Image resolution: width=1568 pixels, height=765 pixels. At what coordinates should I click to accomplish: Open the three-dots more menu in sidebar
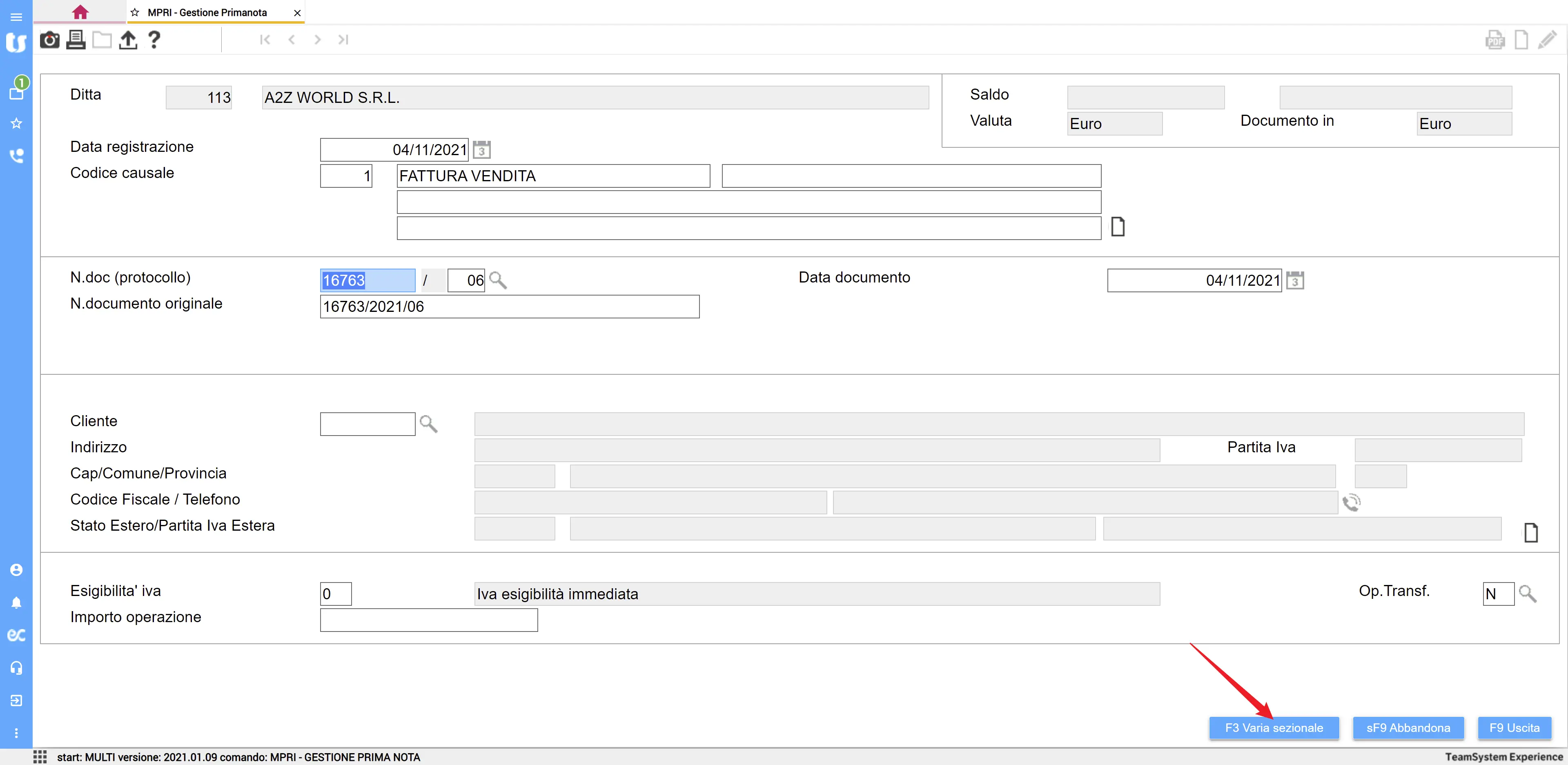point(16,733)
